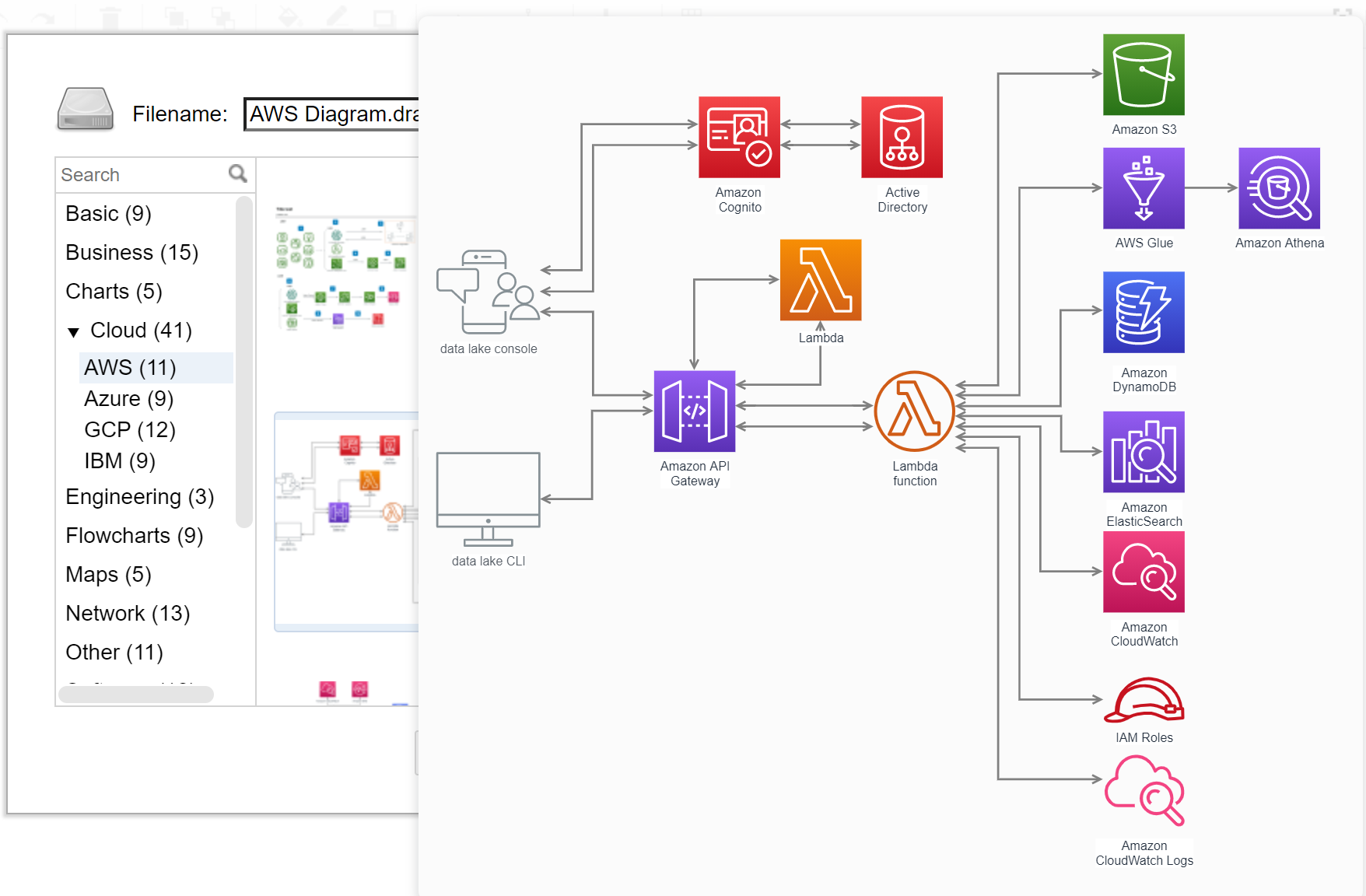1366x896 pixels.
Task: Select the rectangle shape tool in the toolbar
Action: (383, 17)
